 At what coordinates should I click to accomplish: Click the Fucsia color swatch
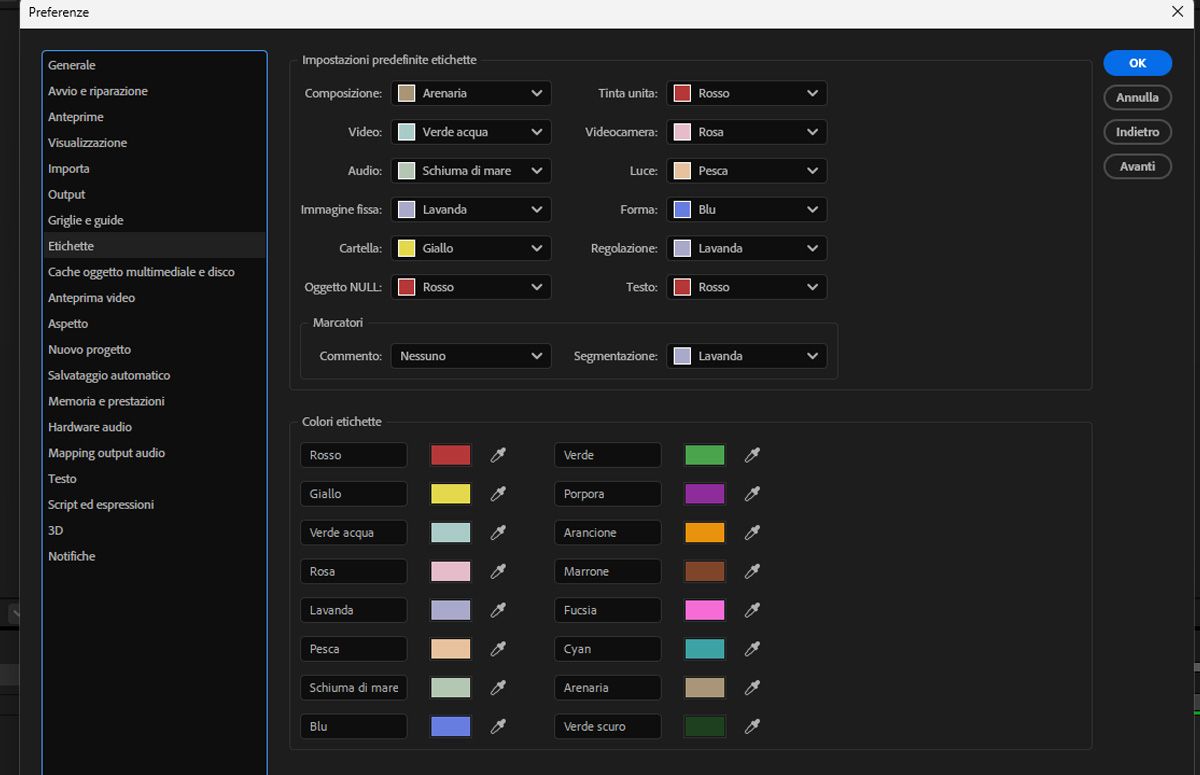(705, 610)
